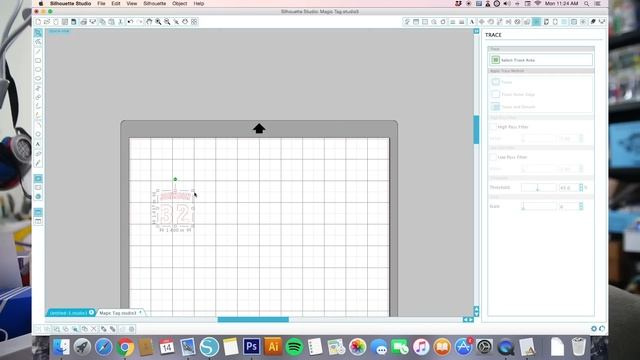Select the Text tool in left toolbar
Screen dimensions: 640x360
tap(38, 144)
